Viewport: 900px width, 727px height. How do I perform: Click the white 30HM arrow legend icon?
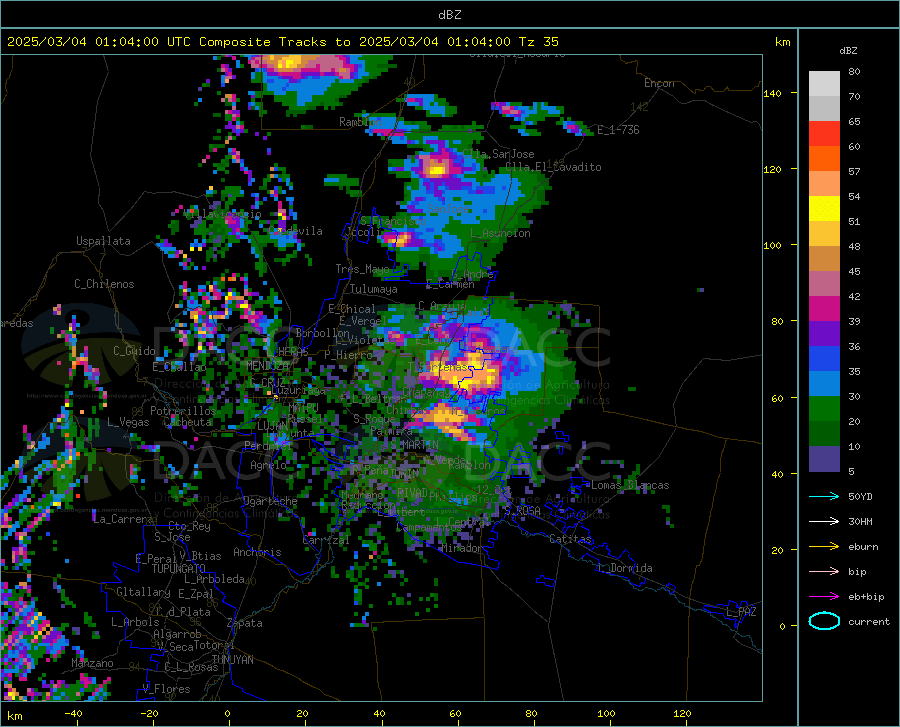pyautogui.click(x=824, y=522)
